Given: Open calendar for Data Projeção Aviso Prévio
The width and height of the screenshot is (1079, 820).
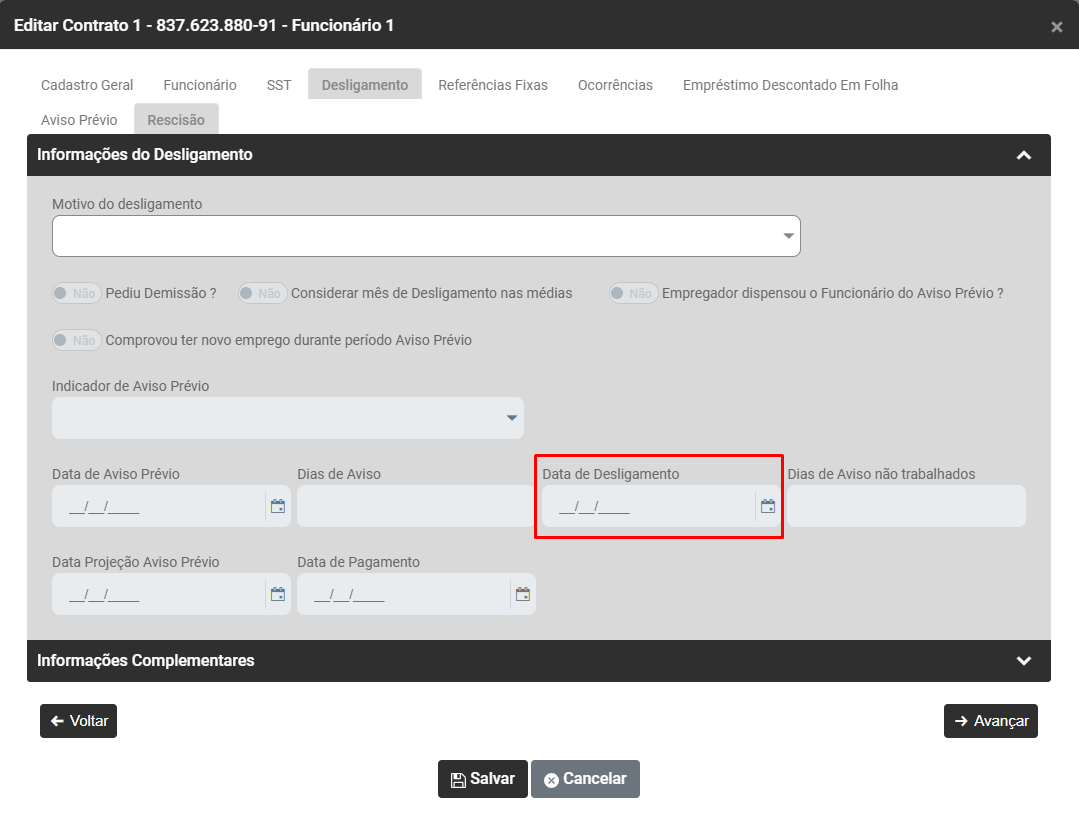Looking at the screenshot, I should [x=278, y=595].
